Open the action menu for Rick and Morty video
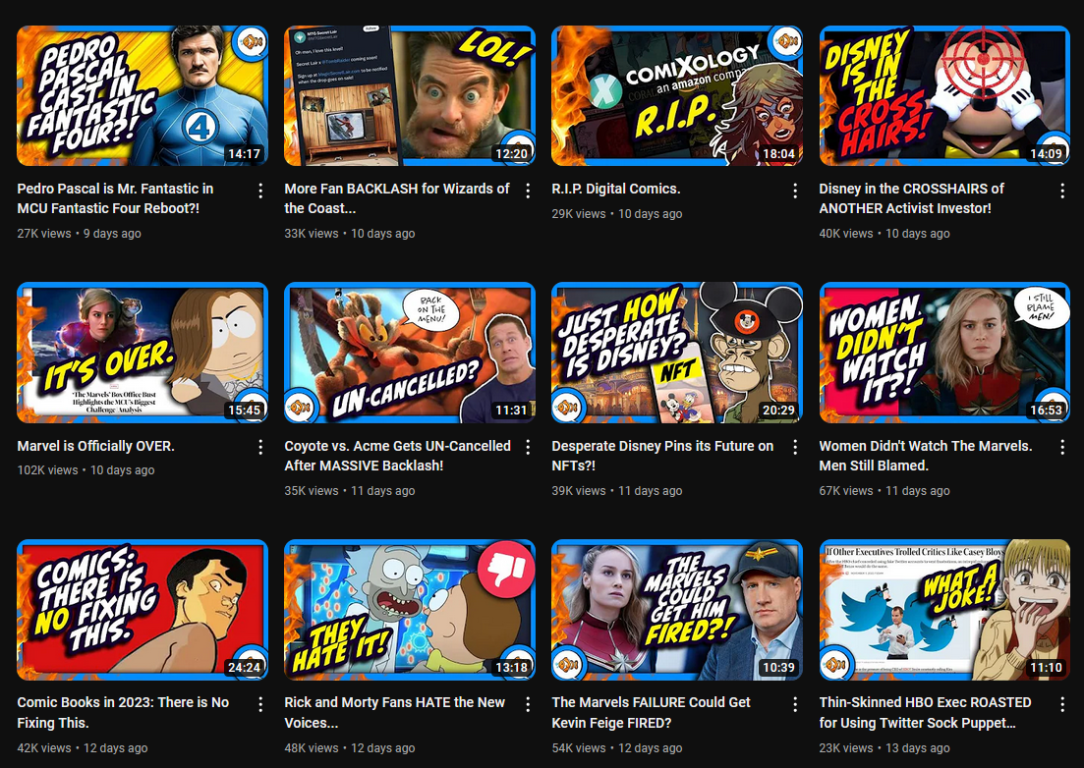Screen dimensions: 1084x768 click(x=528, y=704)
